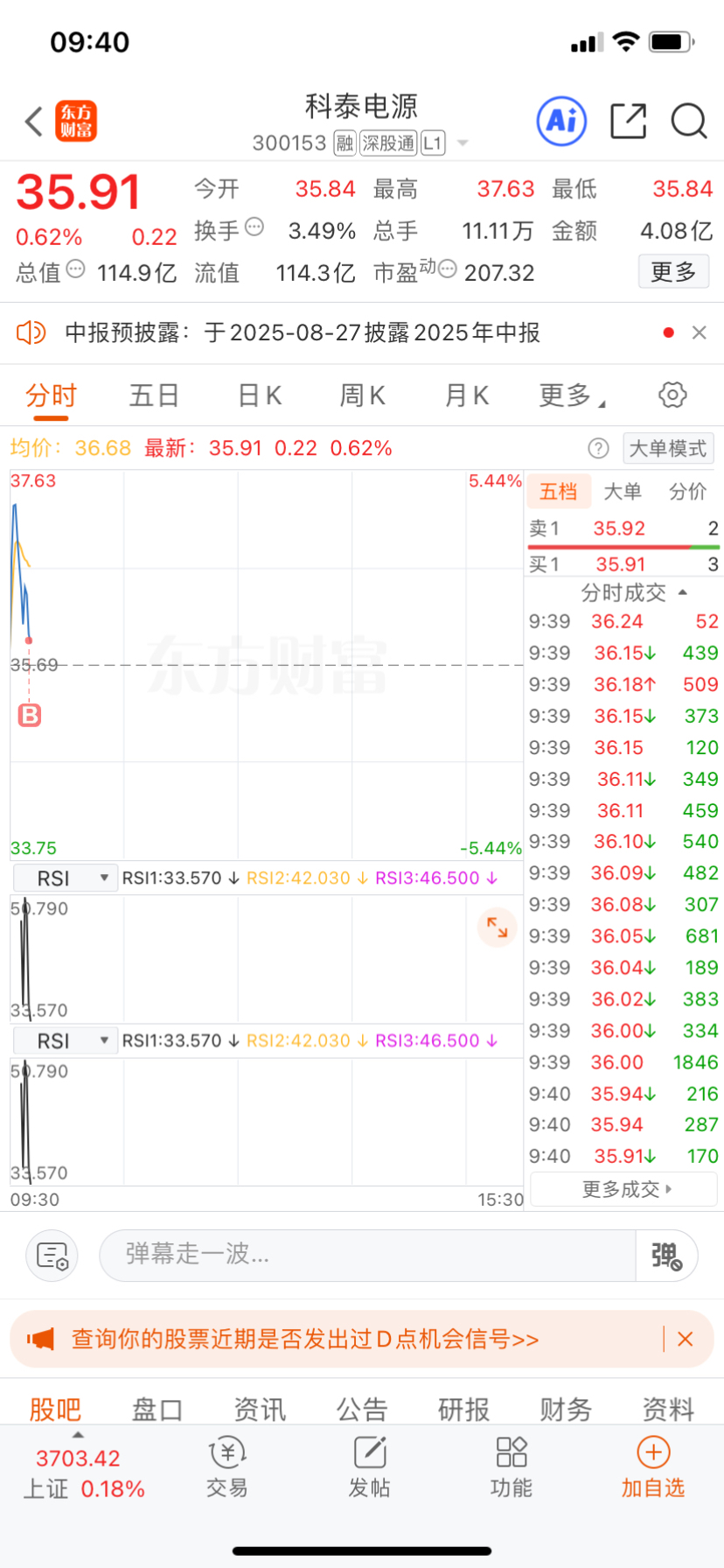This screenshot has height=1568, width=724.
Task: Switch to the 周K tab
Action: click(362, 395)
